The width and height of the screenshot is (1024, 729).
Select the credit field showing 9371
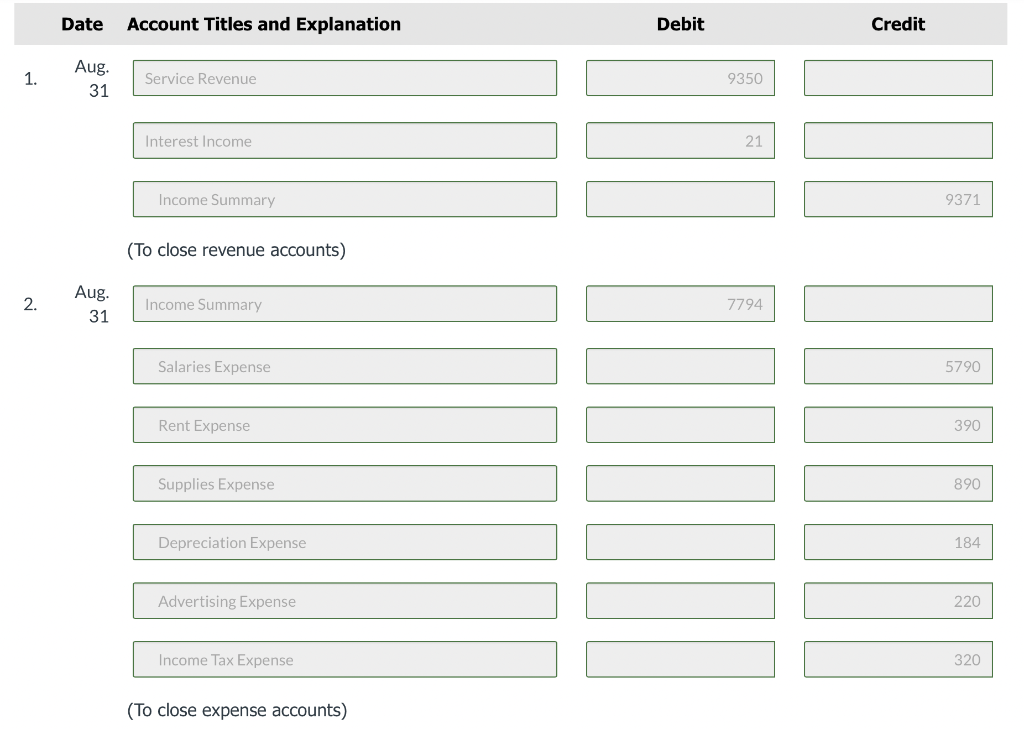898,200
